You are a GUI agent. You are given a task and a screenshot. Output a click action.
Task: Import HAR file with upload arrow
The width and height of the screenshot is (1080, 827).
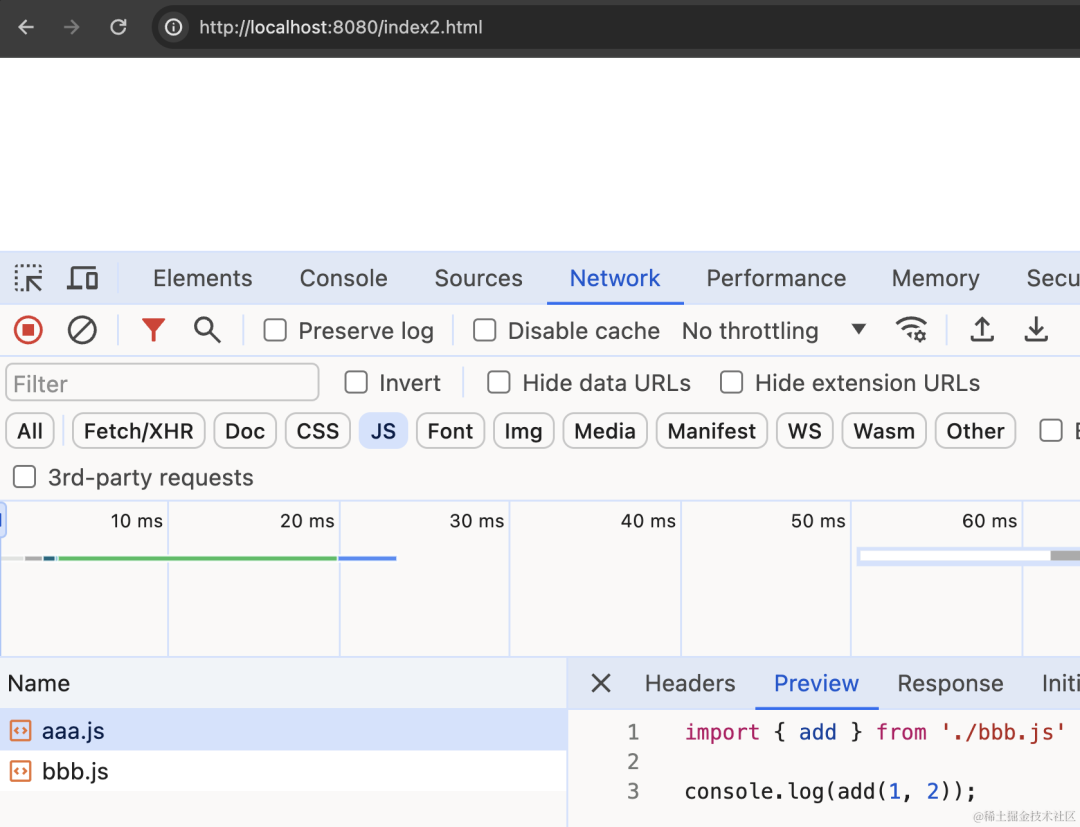click(982, 330)
